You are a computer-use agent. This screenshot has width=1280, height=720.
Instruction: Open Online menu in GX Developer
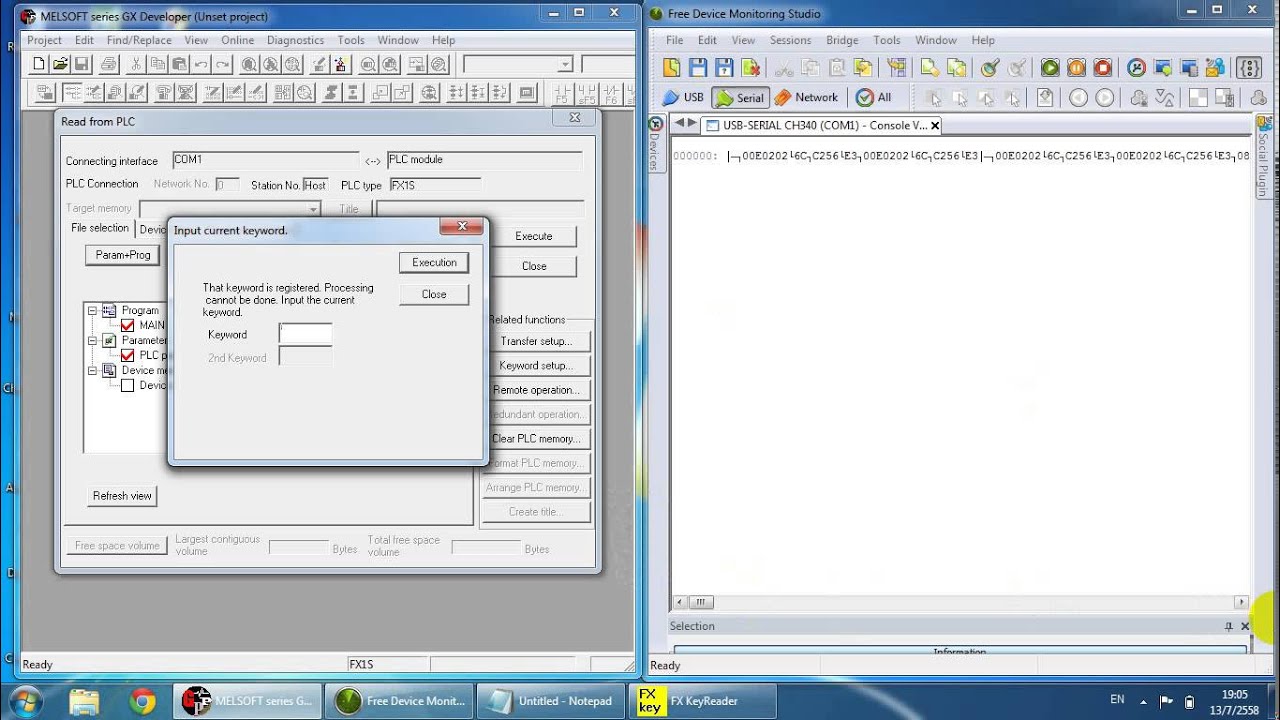click(238, 40)
